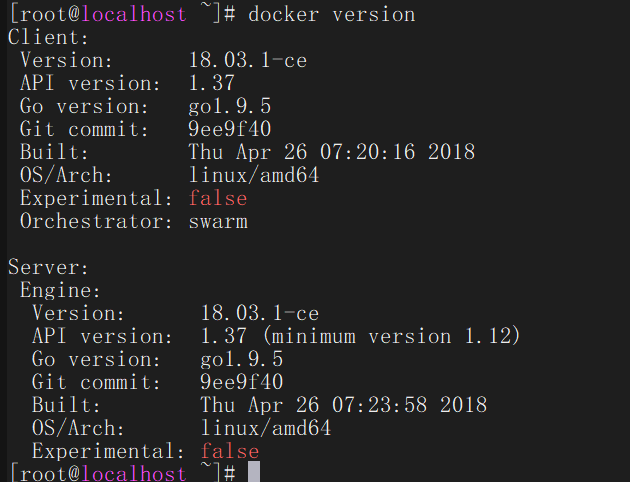Viewport: 630px width, 482px height.
Task: Click the 'docker version' command text
Action: click(x=331, y=15)
